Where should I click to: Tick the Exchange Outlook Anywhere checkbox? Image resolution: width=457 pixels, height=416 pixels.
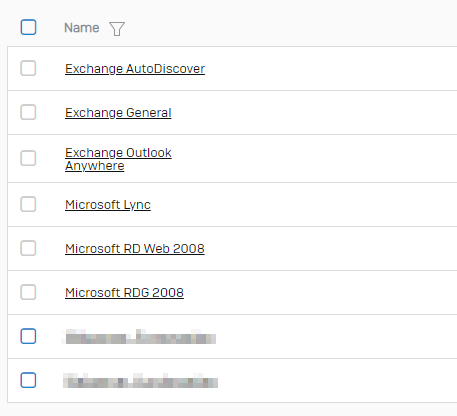pyautogui.click(x=28, y=158)
